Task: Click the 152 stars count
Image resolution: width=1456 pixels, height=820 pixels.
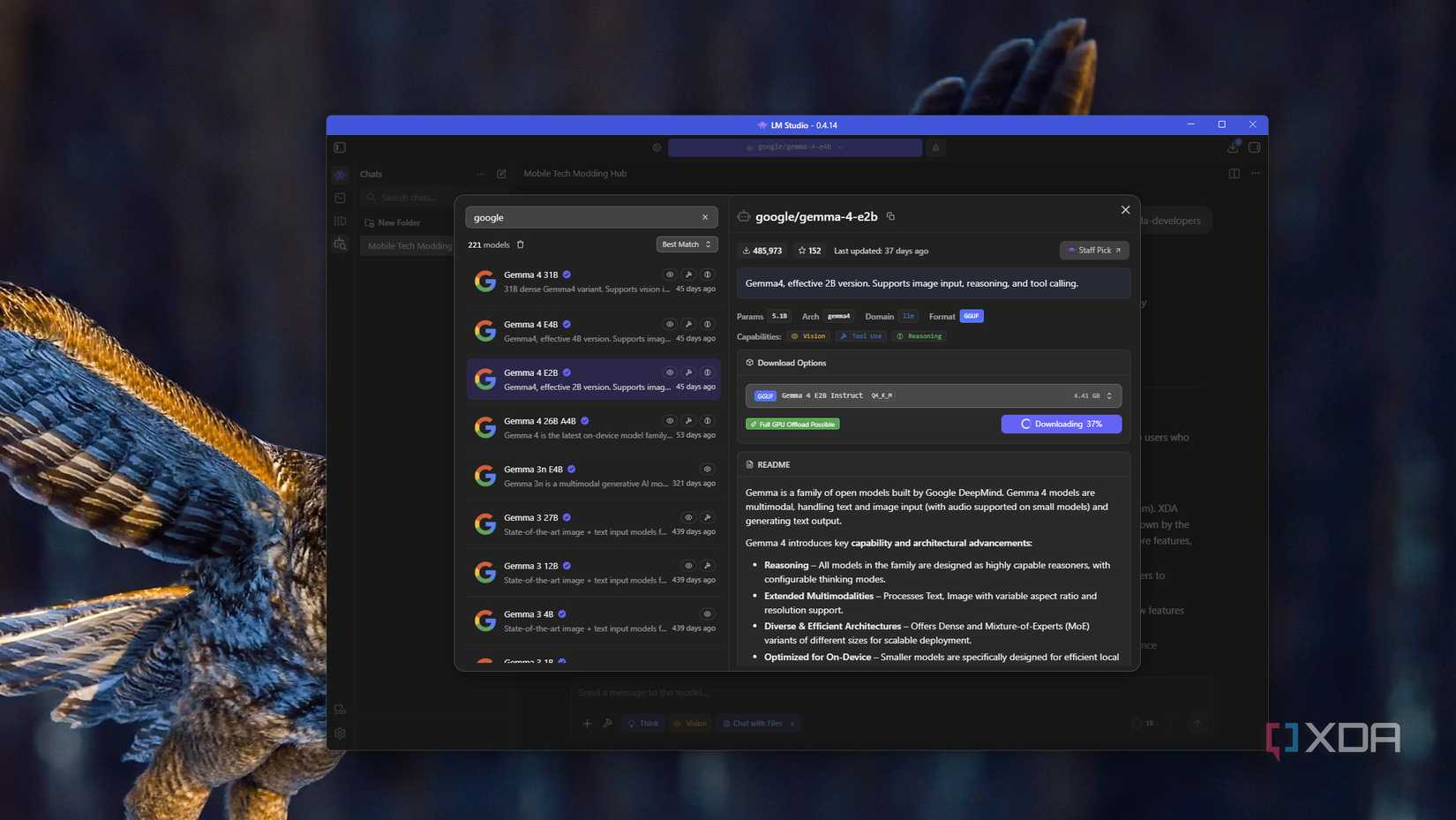Action: click(x=809, y=251)
